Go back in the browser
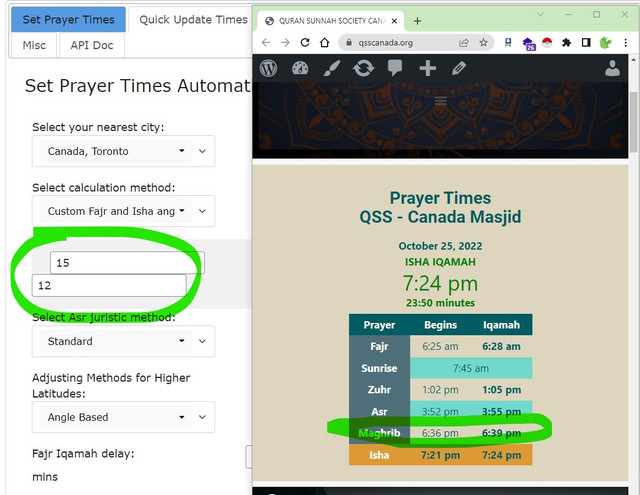Viewport: 640px width, 495px height. 266,43
